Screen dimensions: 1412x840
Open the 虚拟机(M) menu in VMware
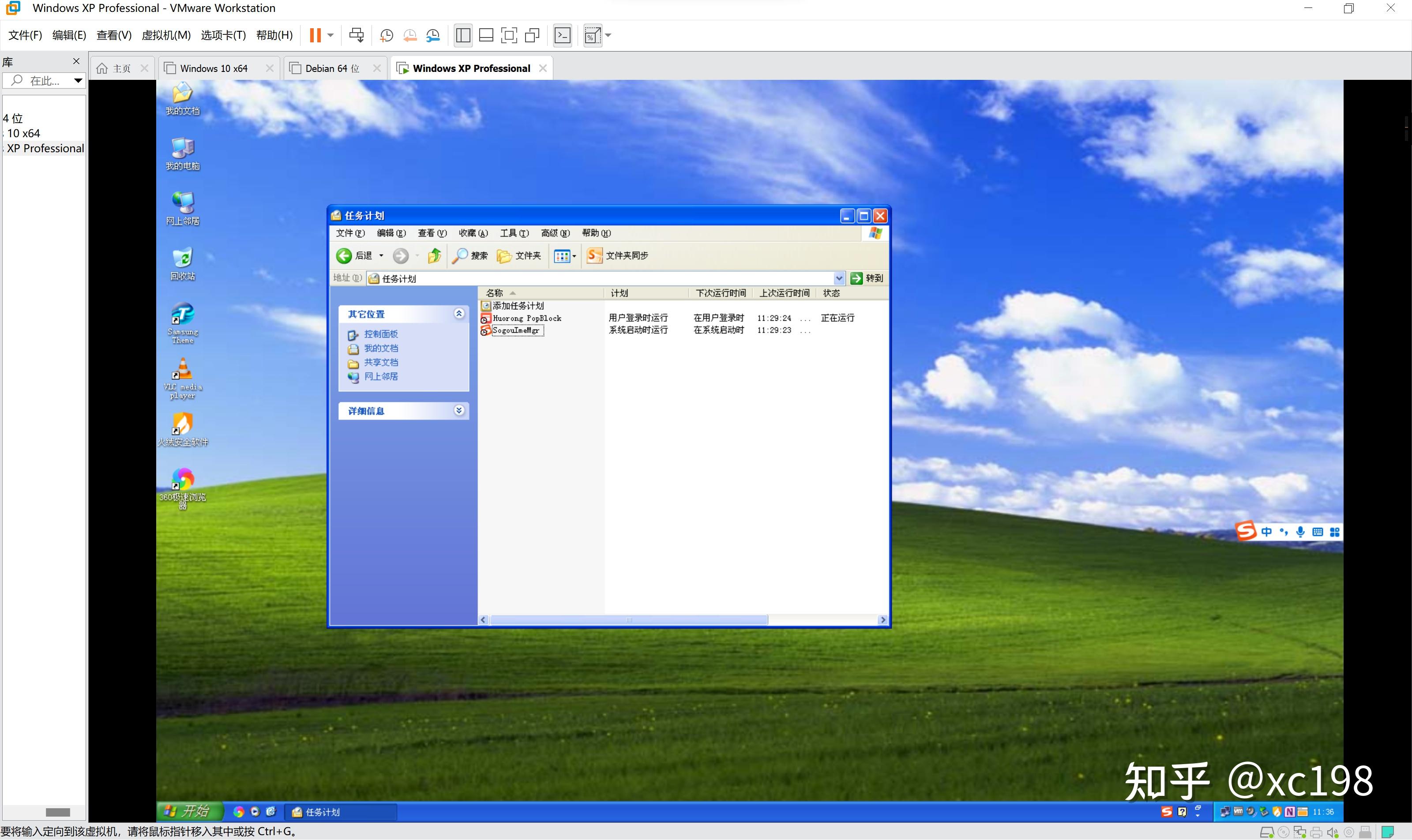tap(166, 35)
